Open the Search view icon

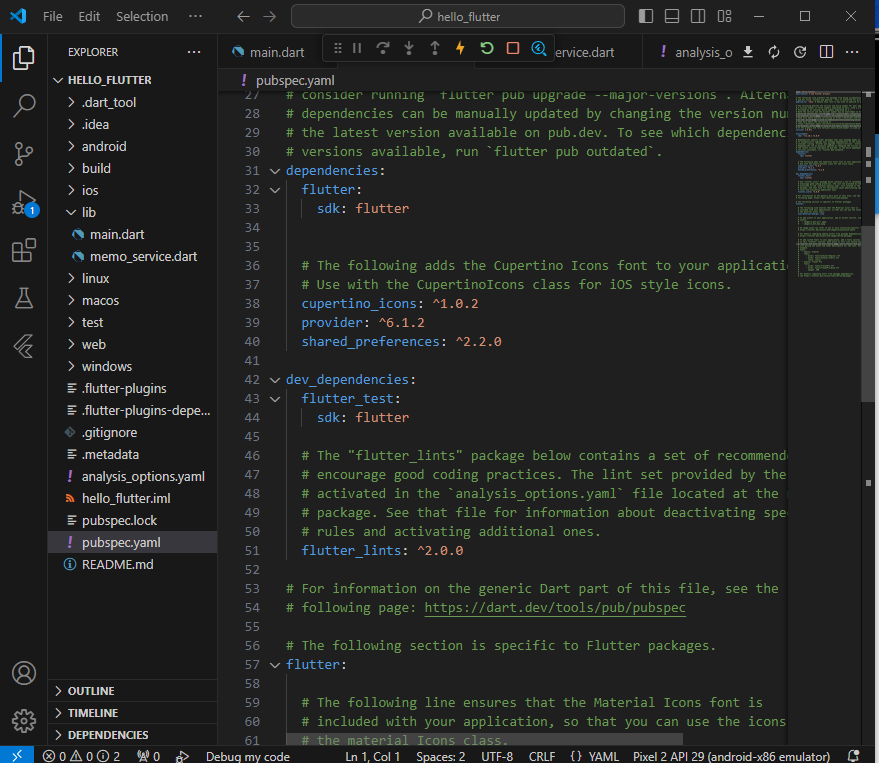point(24,105)
